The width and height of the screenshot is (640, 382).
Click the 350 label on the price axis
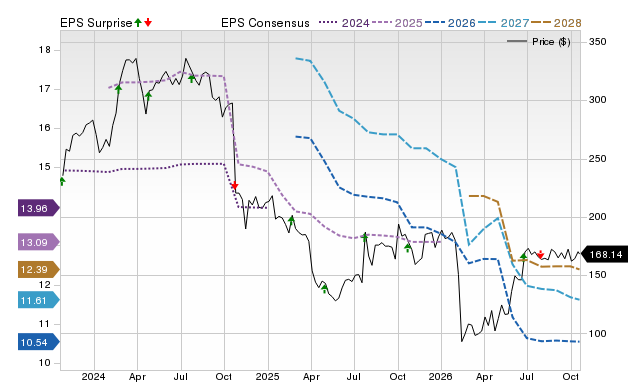tap(598, 42)
